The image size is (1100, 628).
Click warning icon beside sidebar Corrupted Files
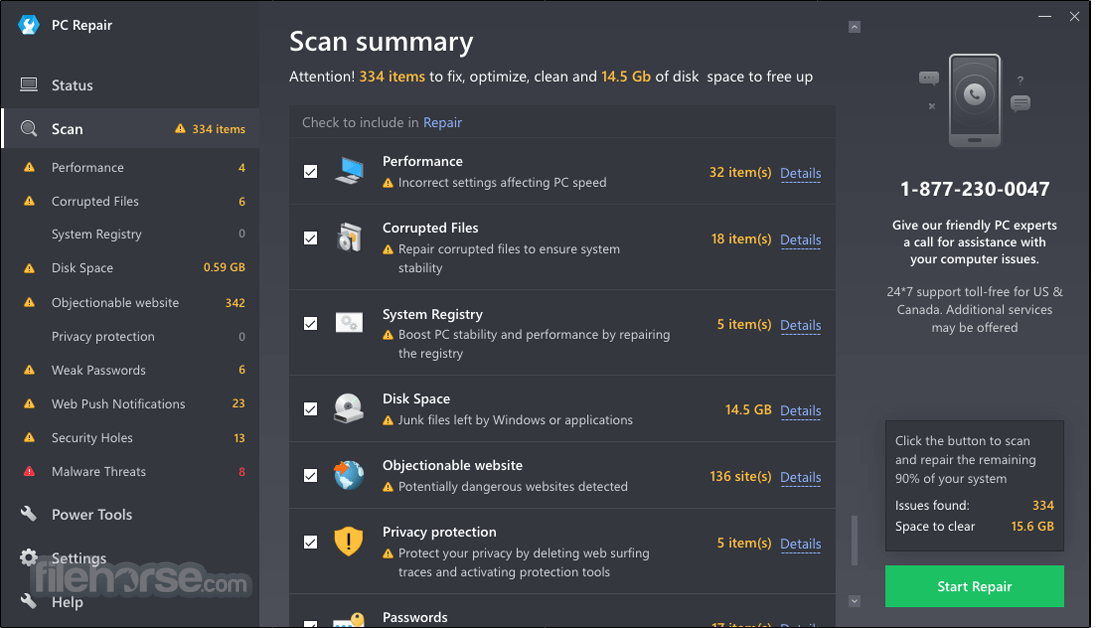(x=29, y=201)
